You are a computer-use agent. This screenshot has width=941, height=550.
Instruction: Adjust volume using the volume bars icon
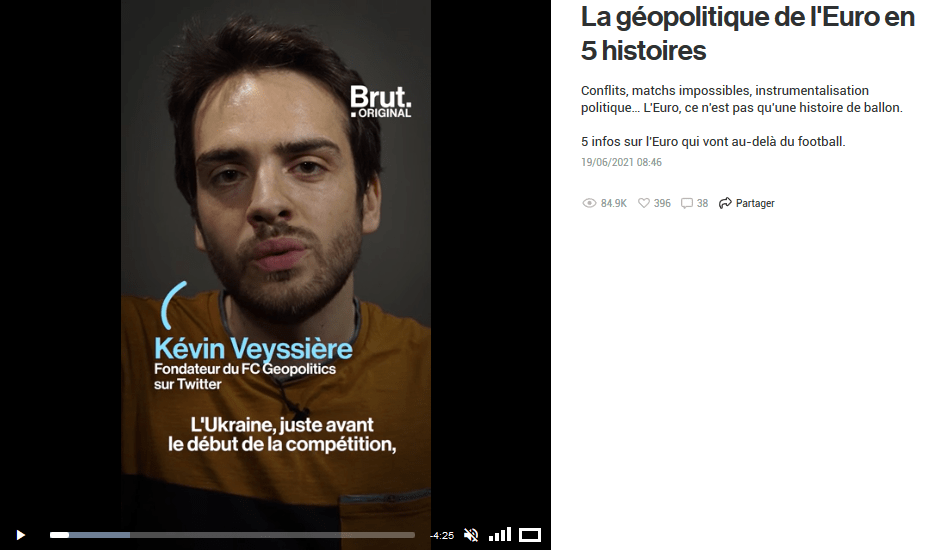tap(500, 534)
